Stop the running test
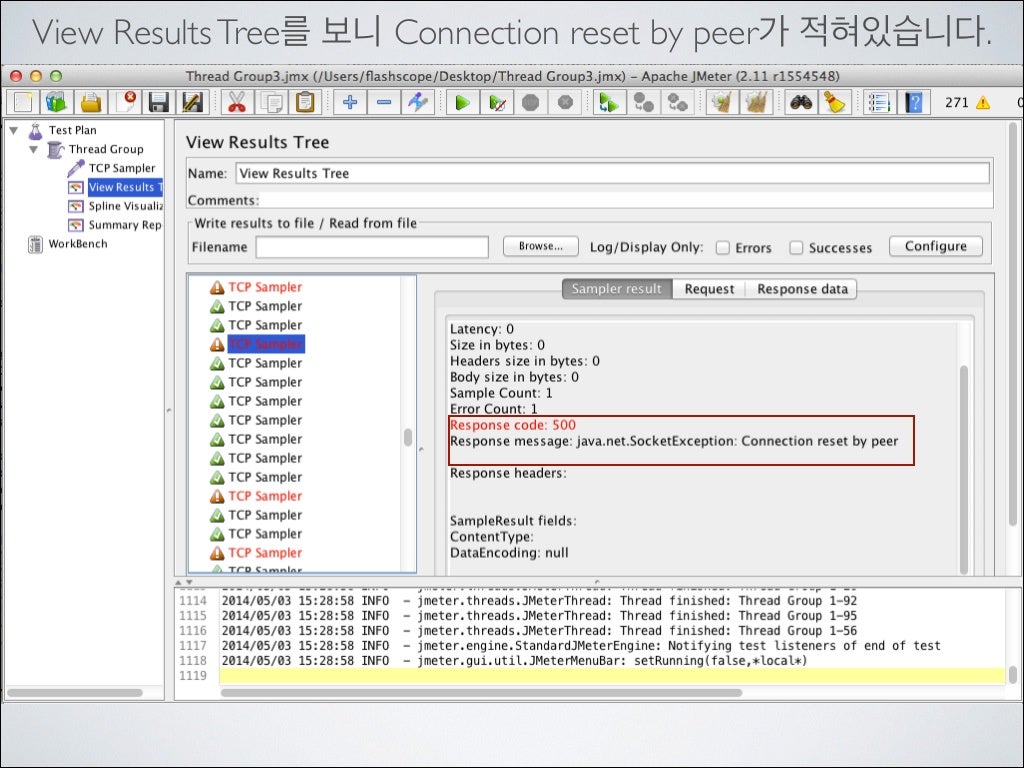The height and width of the screenshot is (768, 1024). pyautogui.click(x=531, y=103)
